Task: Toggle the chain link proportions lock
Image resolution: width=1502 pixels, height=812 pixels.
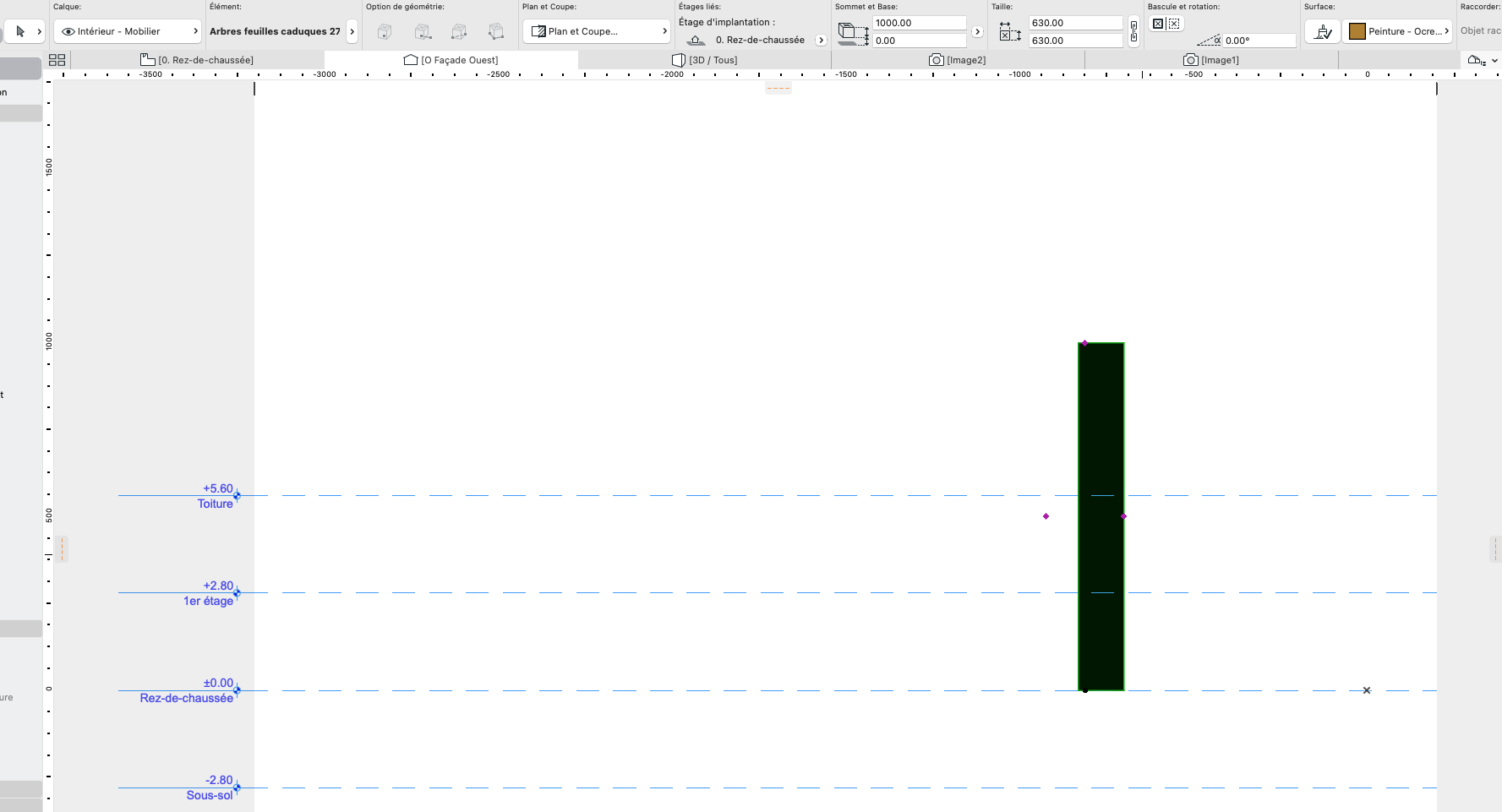Action: (1133, 32)
